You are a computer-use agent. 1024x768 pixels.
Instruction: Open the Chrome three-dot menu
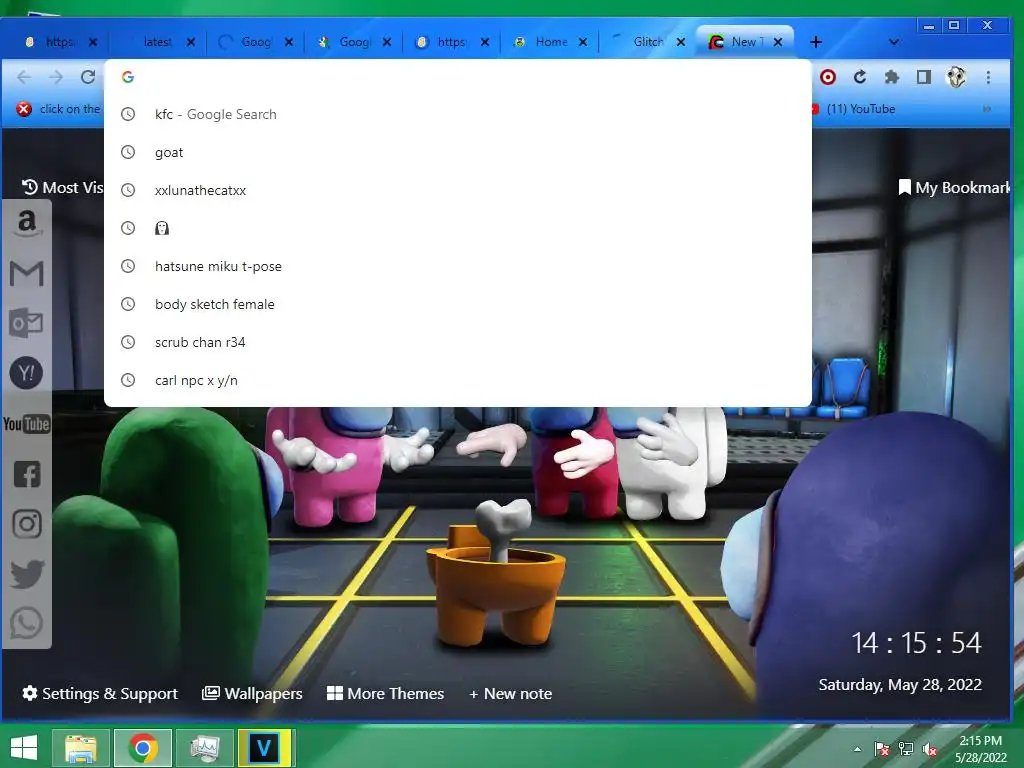click(x=988, y=77)
